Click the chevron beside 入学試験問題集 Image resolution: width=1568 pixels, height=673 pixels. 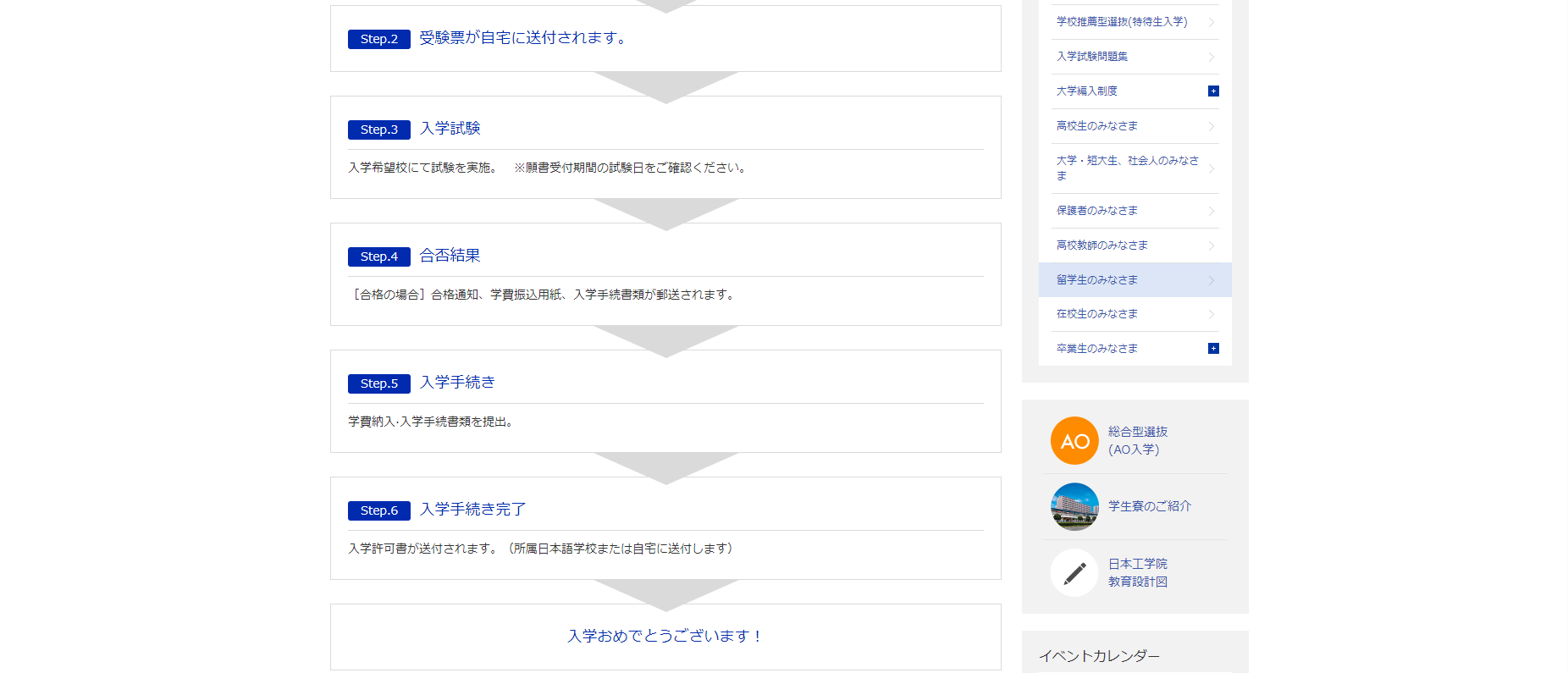pos(1212,57)
